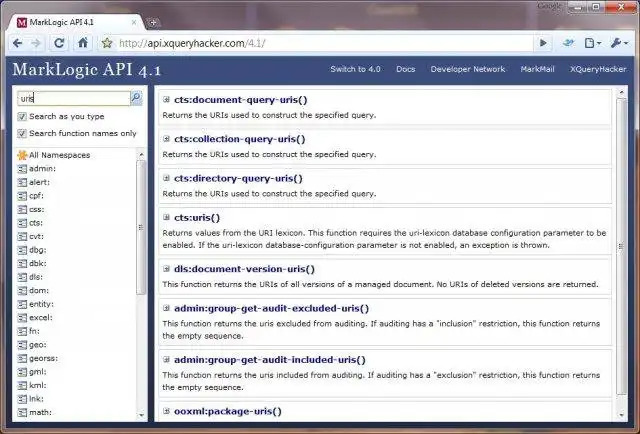Click the fn: namespace icon
This screenshot has width=640, height=434.
22,331
